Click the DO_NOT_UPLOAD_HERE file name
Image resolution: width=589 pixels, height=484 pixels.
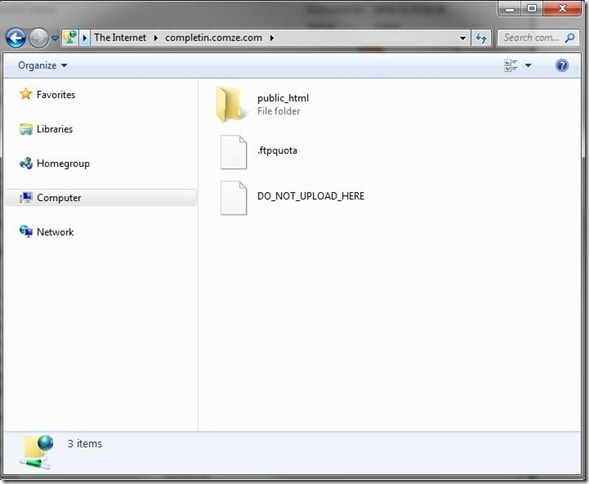coord(311,196)
